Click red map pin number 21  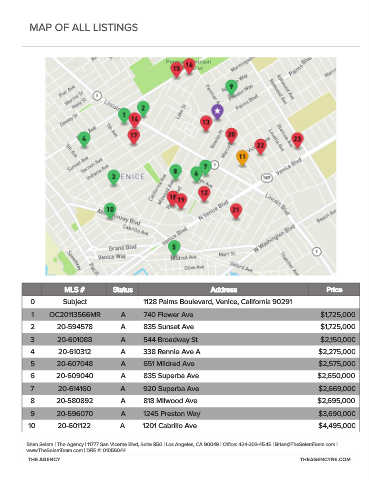[x=236, y=210]
